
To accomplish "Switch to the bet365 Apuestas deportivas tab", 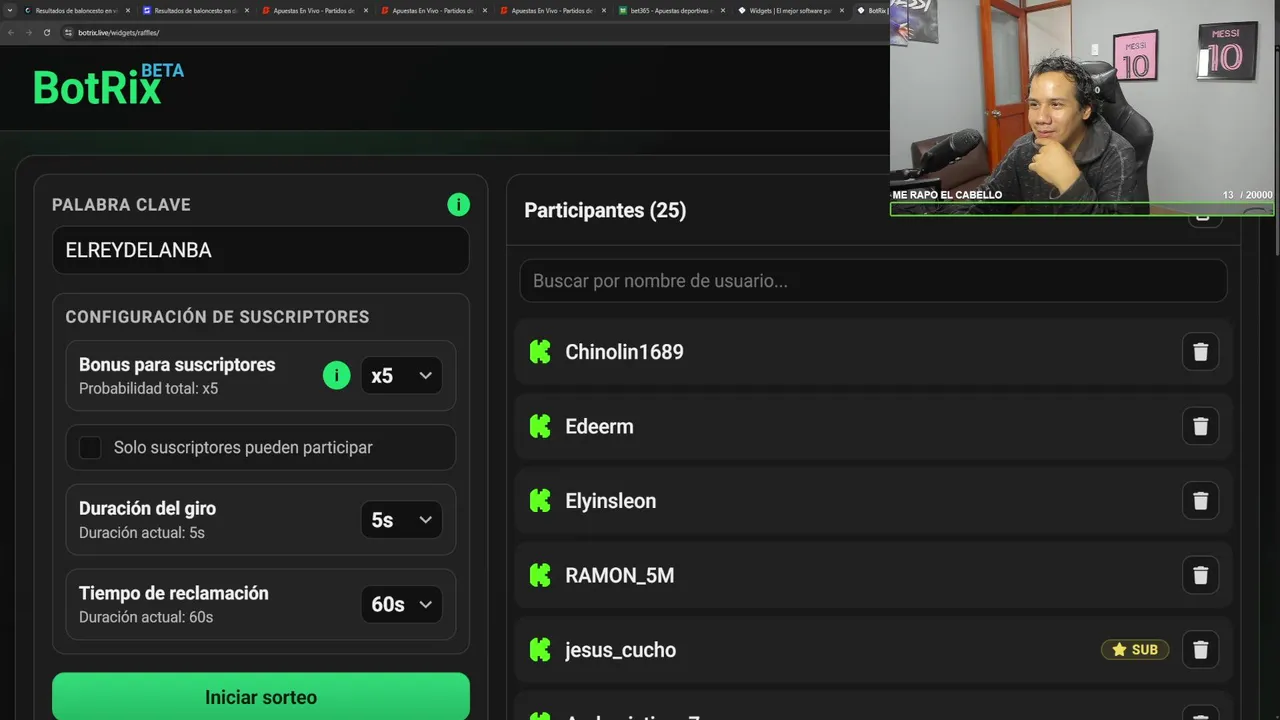I will click(672, 11).
